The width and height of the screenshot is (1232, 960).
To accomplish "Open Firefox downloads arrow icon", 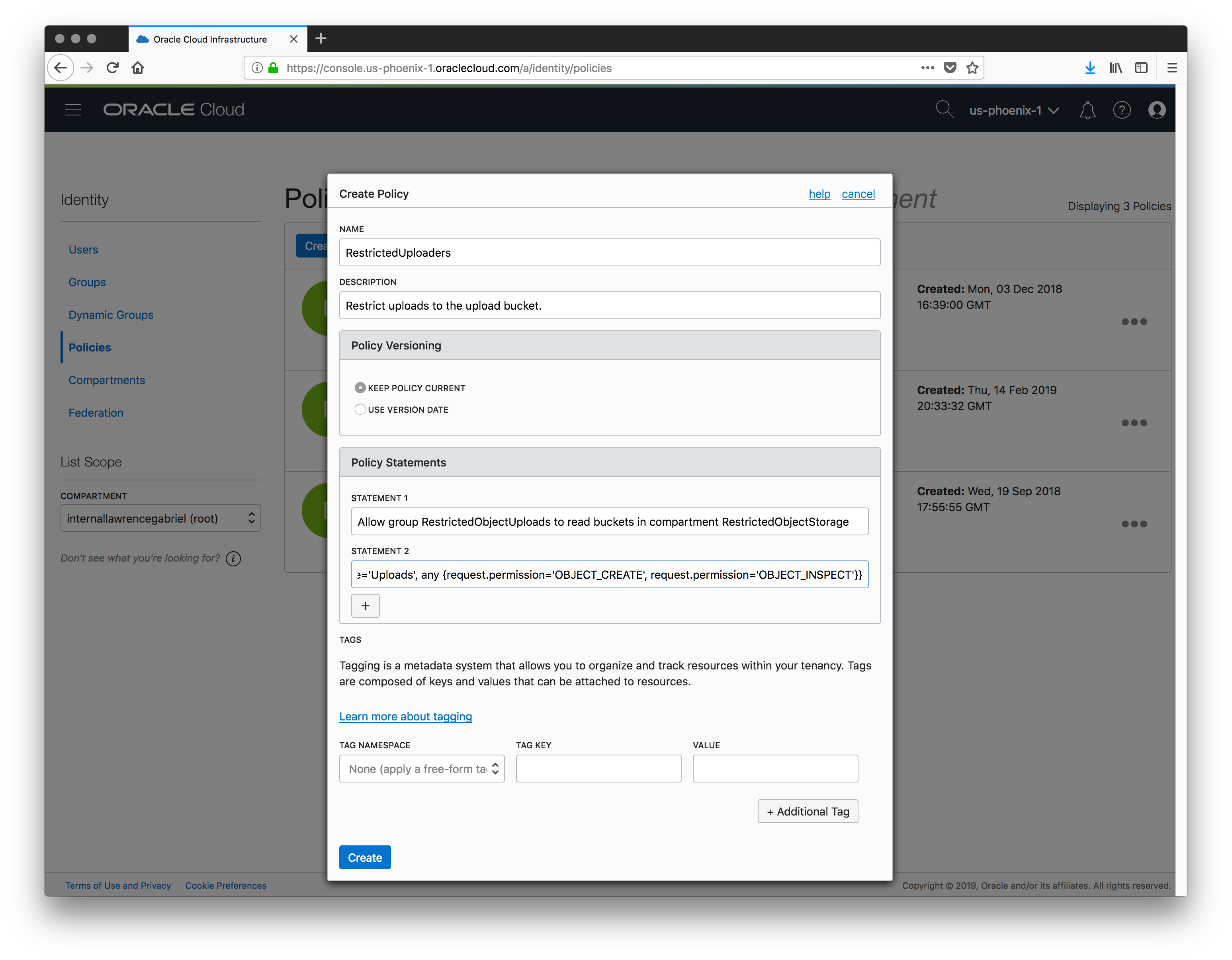I will pyautogui.click(x=1090, y=68).
